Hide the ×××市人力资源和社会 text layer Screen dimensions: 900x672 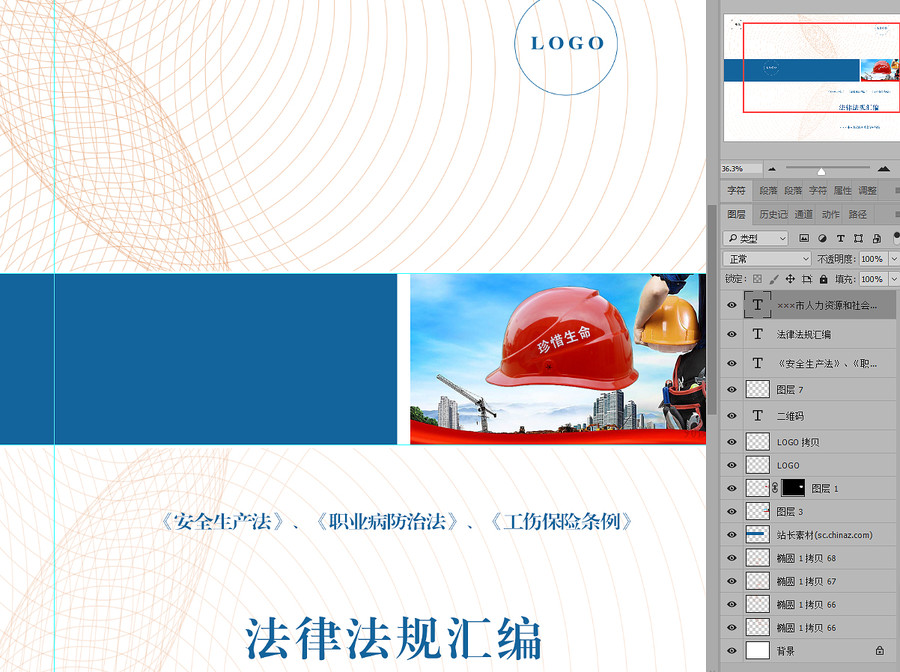click(732, 305)
